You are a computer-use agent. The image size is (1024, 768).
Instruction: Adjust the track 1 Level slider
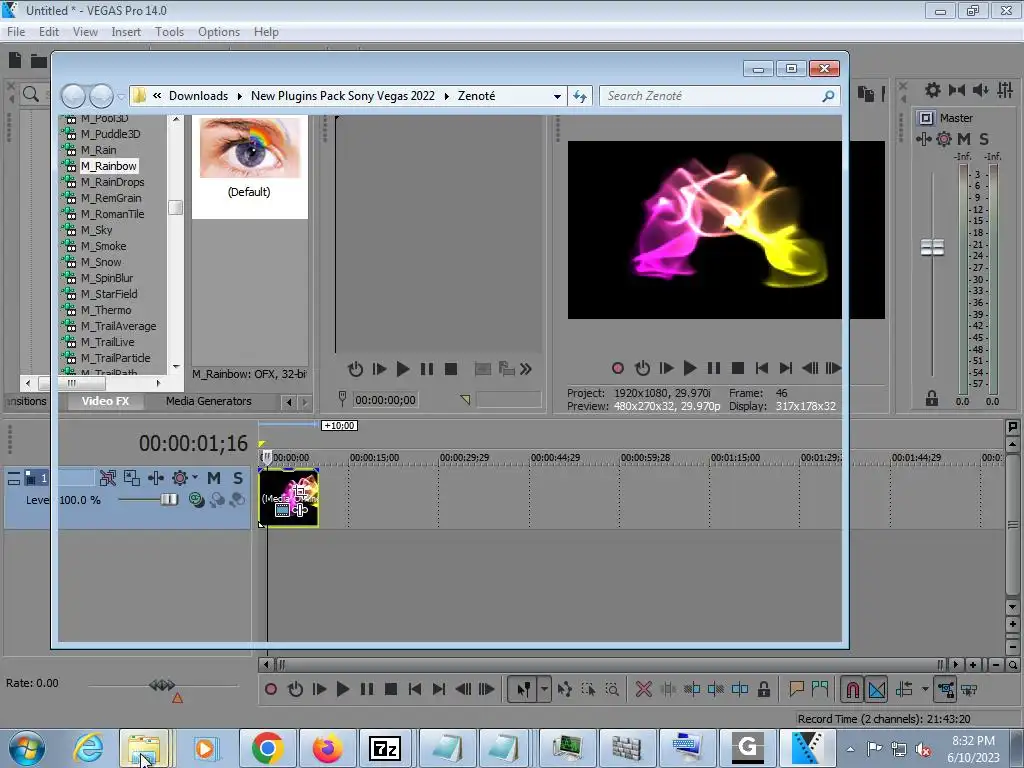pos(169,500)
